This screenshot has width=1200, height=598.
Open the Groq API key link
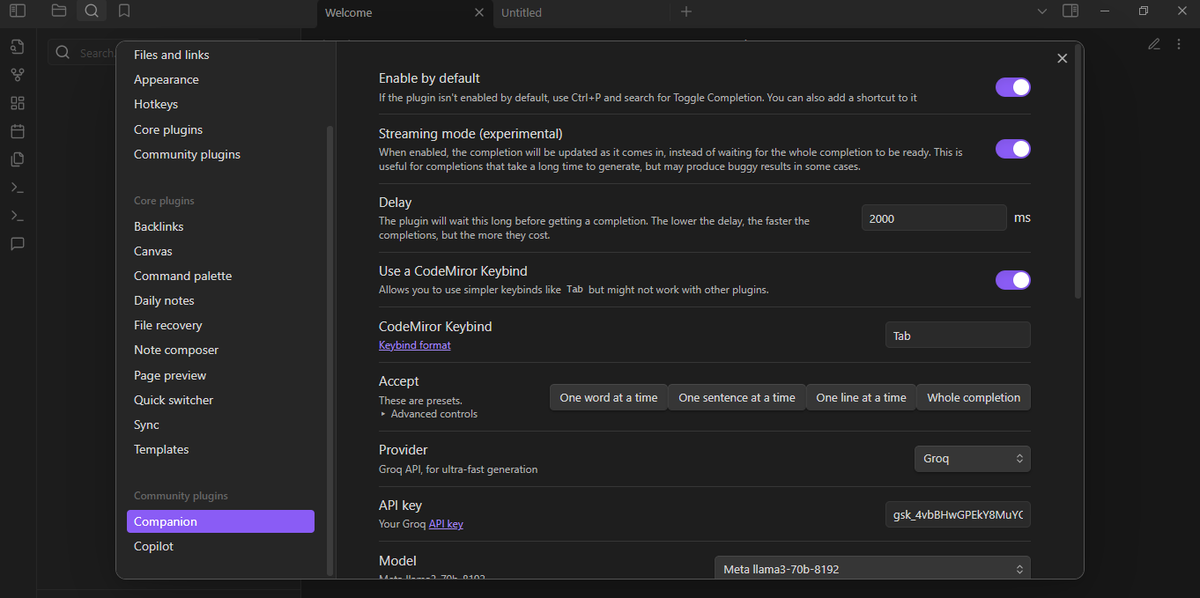tap(446, 524)
